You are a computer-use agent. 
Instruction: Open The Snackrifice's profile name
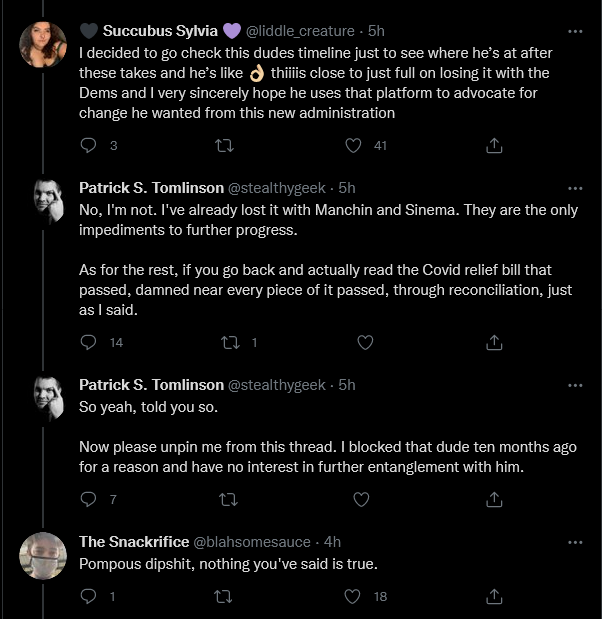click(x=134, y=542)
